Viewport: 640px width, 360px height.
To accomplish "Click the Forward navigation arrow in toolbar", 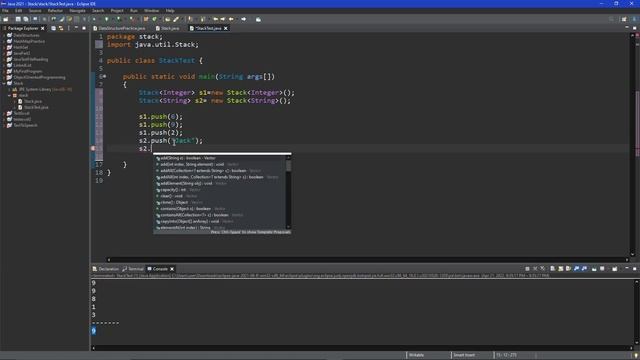I will (244, 19).
